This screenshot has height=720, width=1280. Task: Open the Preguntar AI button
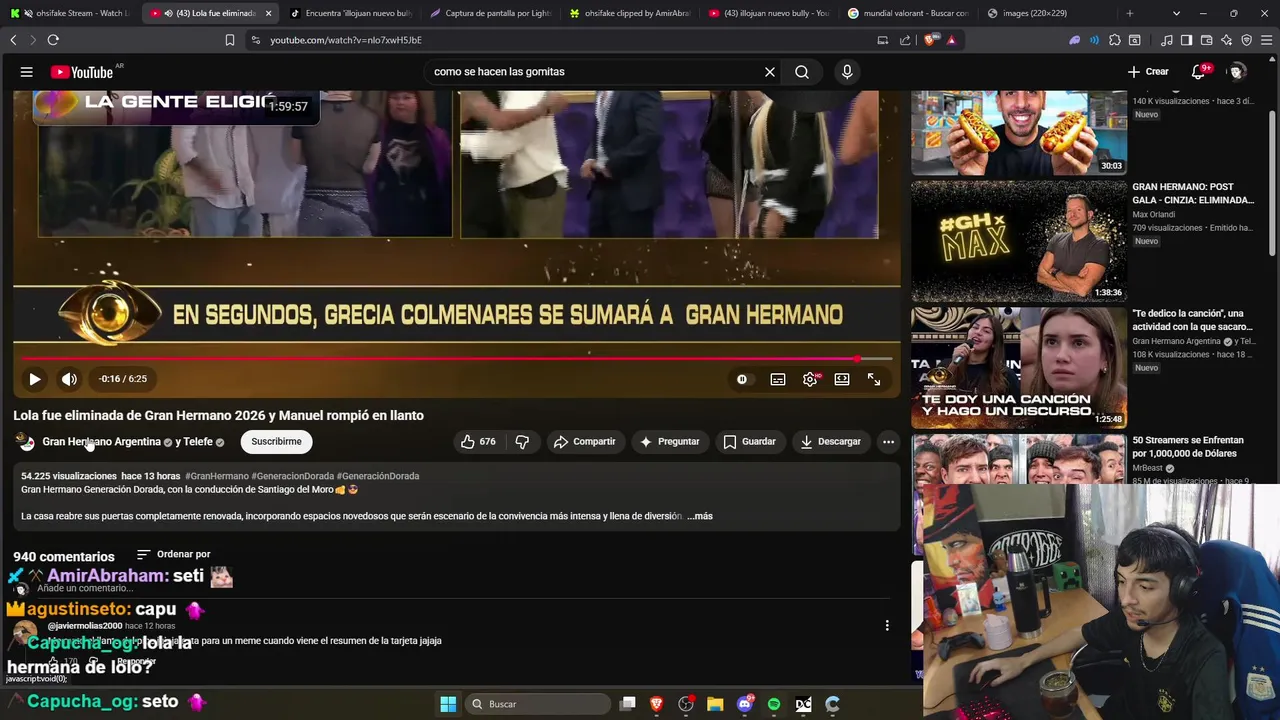670,441
